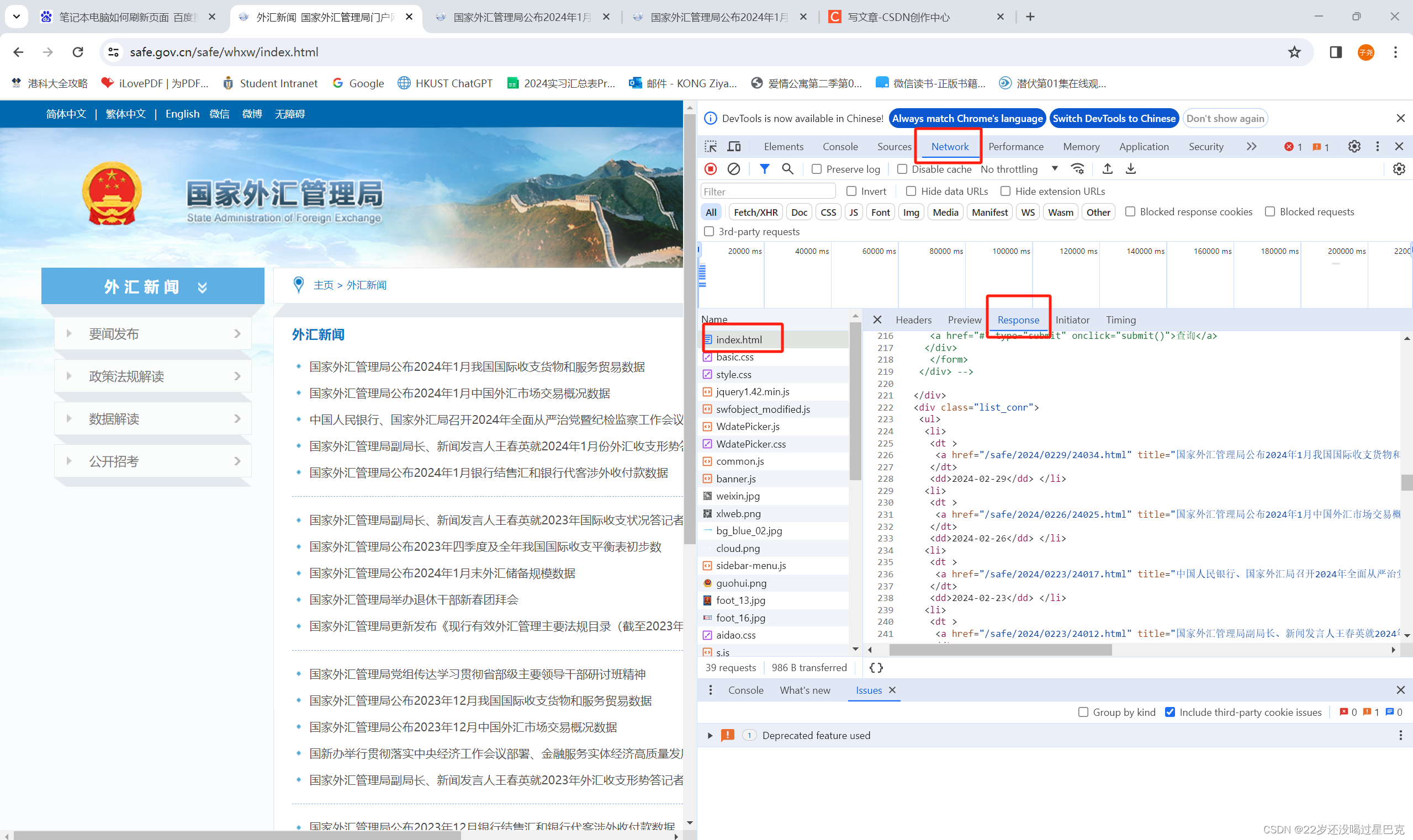Show more DevTools panels via chevron

(x=1251, y=146)
